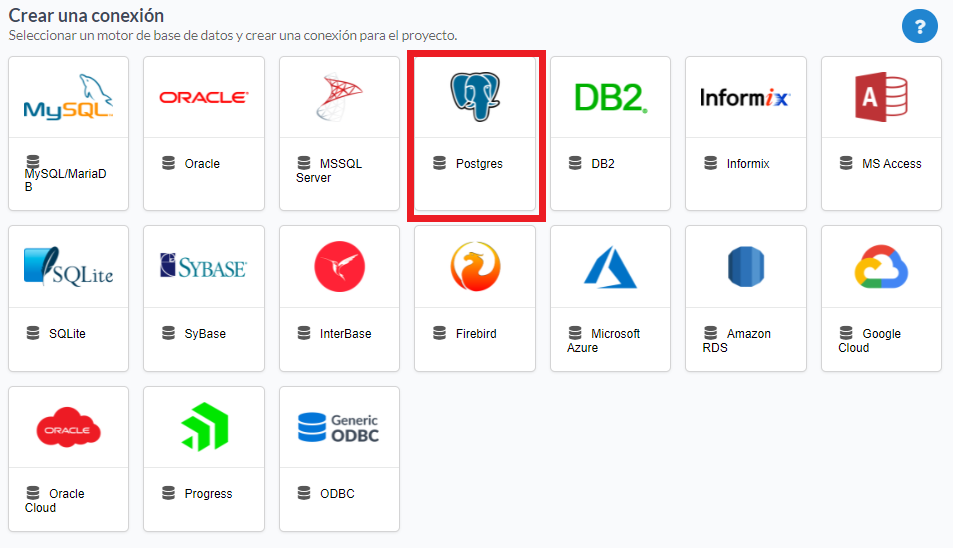Click the ODBC label text
Screen dimensions: 953x548
337,494
